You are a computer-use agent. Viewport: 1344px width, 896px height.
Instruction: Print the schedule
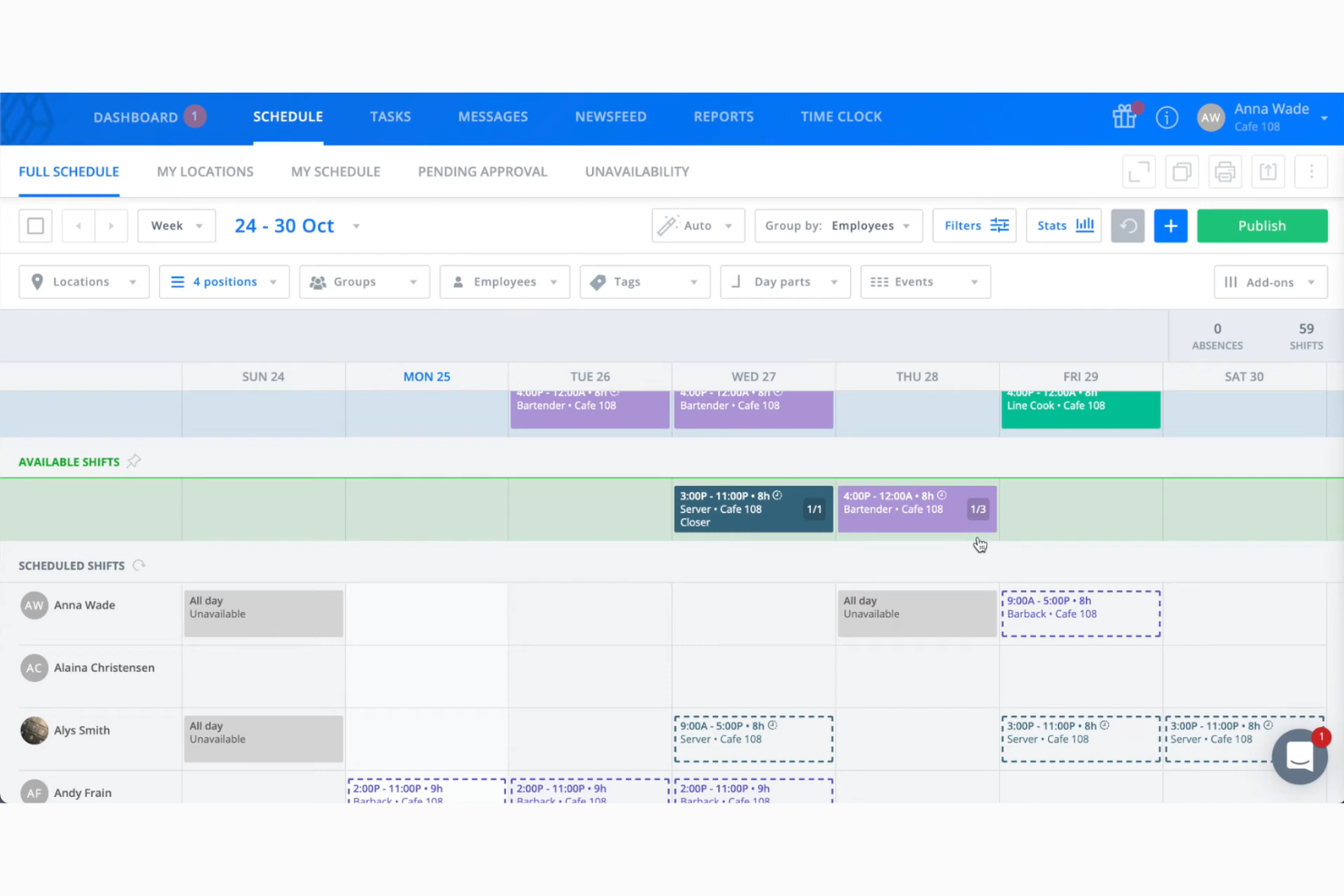point(1225,172)
